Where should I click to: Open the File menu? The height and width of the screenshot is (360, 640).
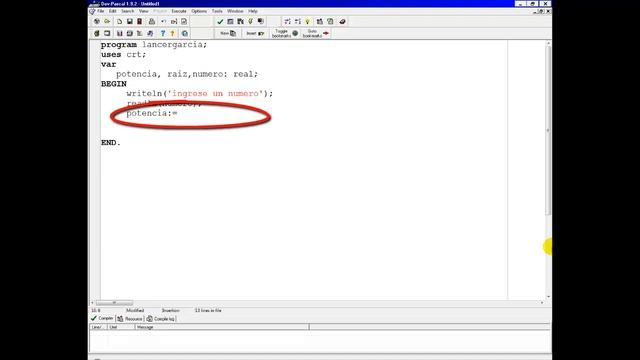(x=100, y=11)
